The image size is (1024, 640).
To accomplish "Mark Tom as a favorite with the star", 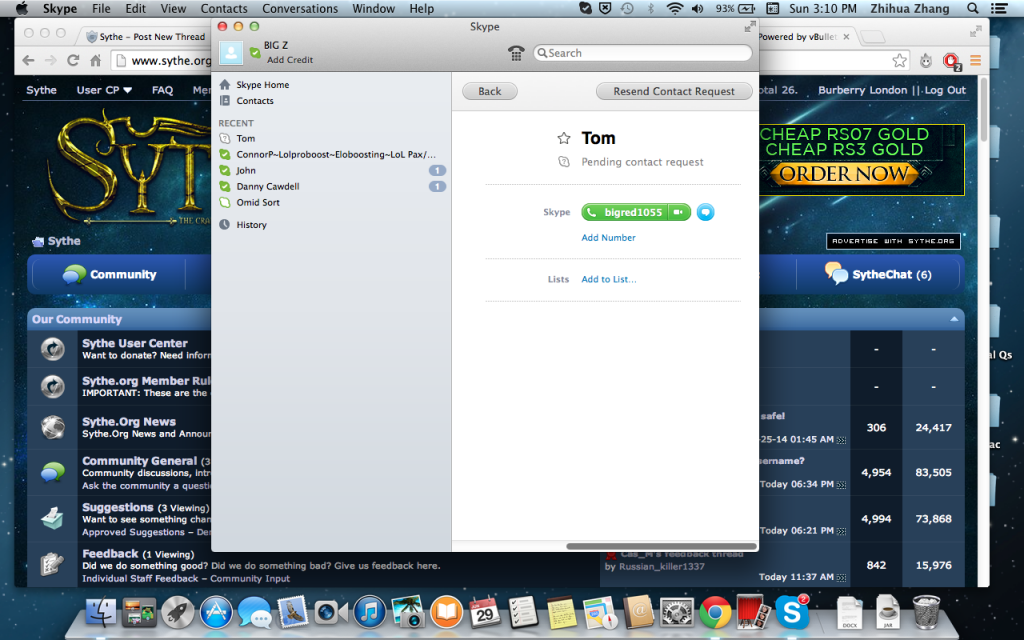I will [564, 138].
